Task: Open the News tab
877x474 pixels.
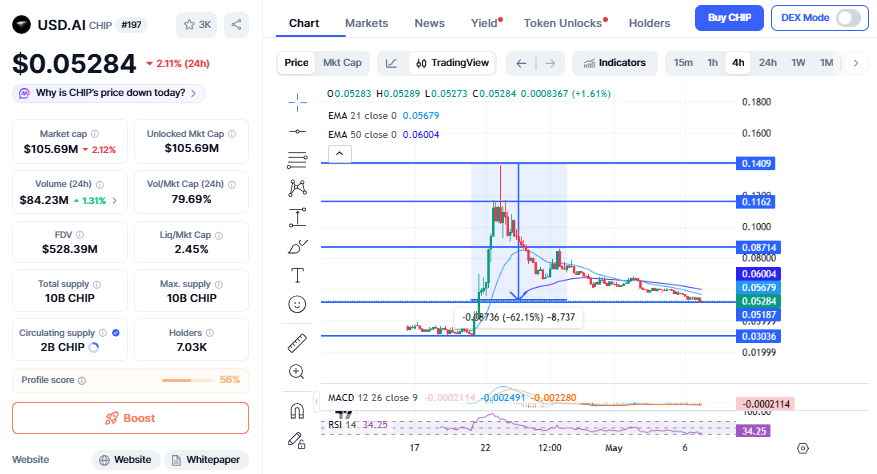Action: [x=430, y=24]
